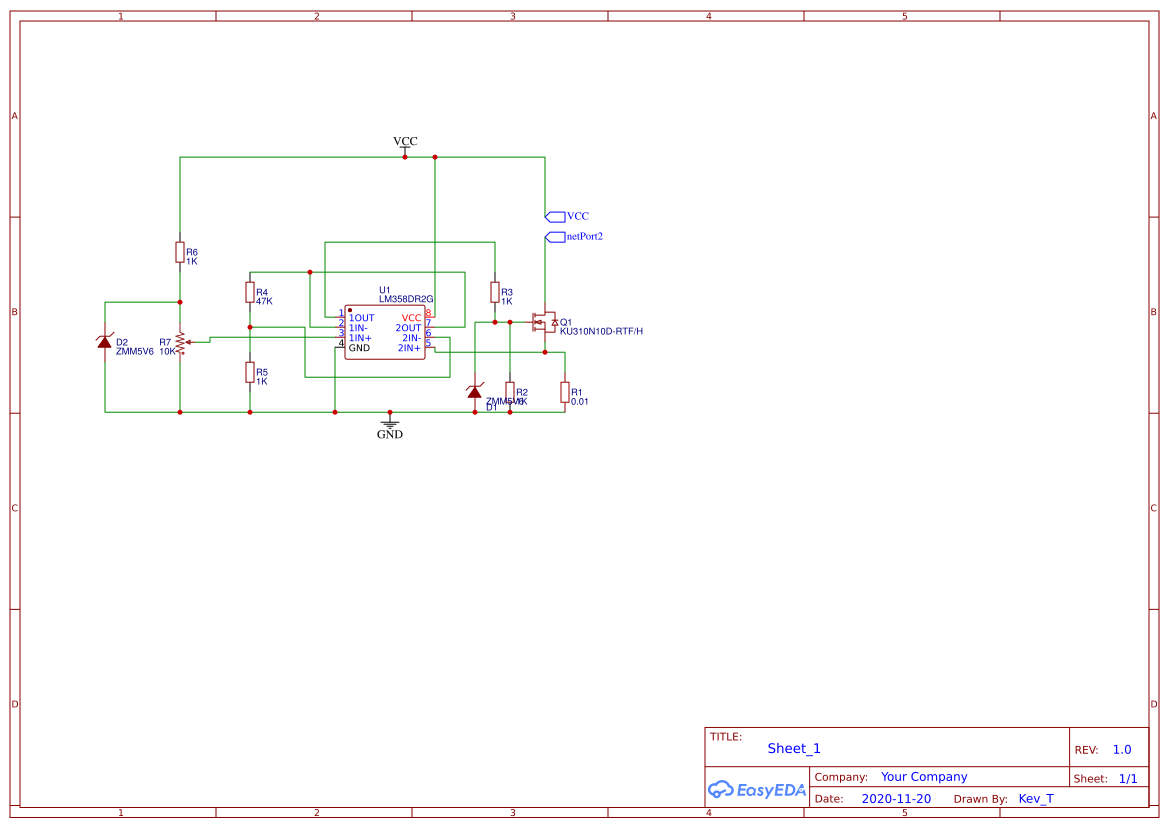This screenshot has height=828, width=1169.
Task: Select zener diode D2 ZMM5V6
Action: coord(104,342)
